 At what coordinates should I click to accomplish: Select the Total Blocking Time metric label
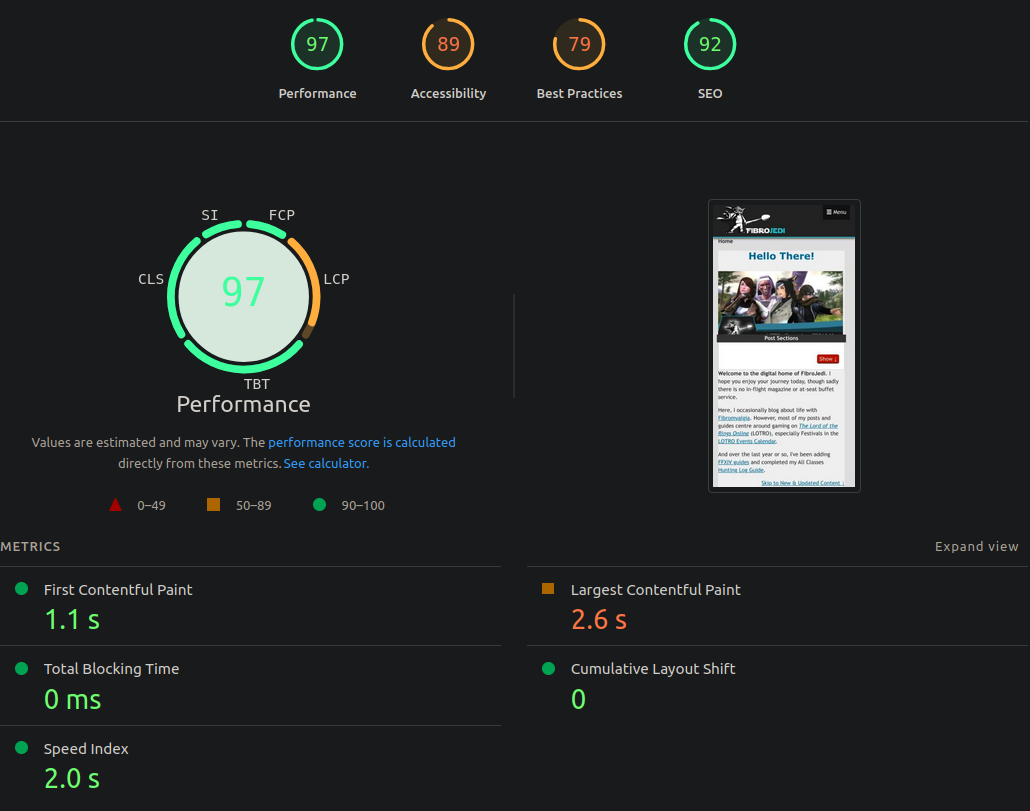[112, 669]
